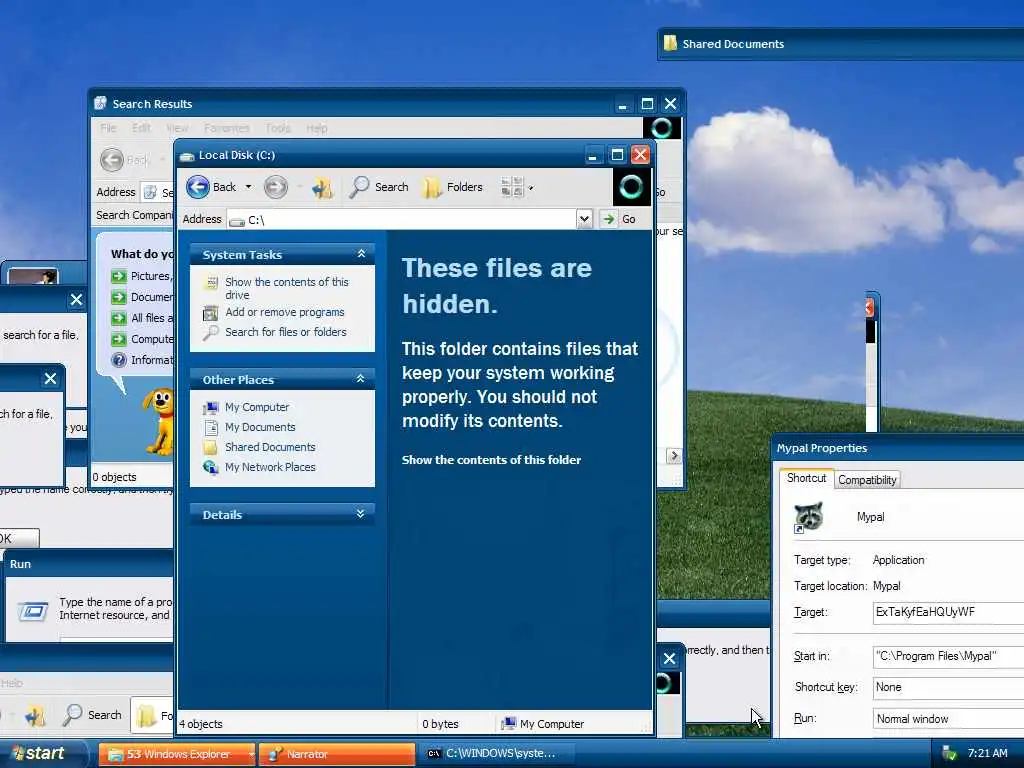Click the Add or remove programs icon
The width and height of the screenshot is (1024, 768).
210,313
